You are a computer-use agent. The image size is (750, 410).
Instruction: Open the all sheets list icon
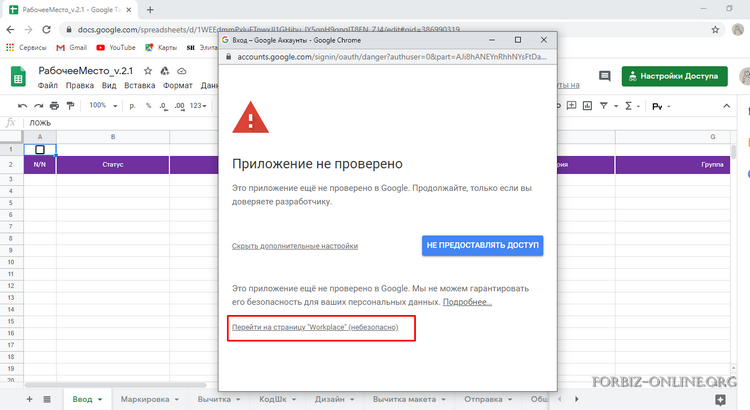(47, 399)
